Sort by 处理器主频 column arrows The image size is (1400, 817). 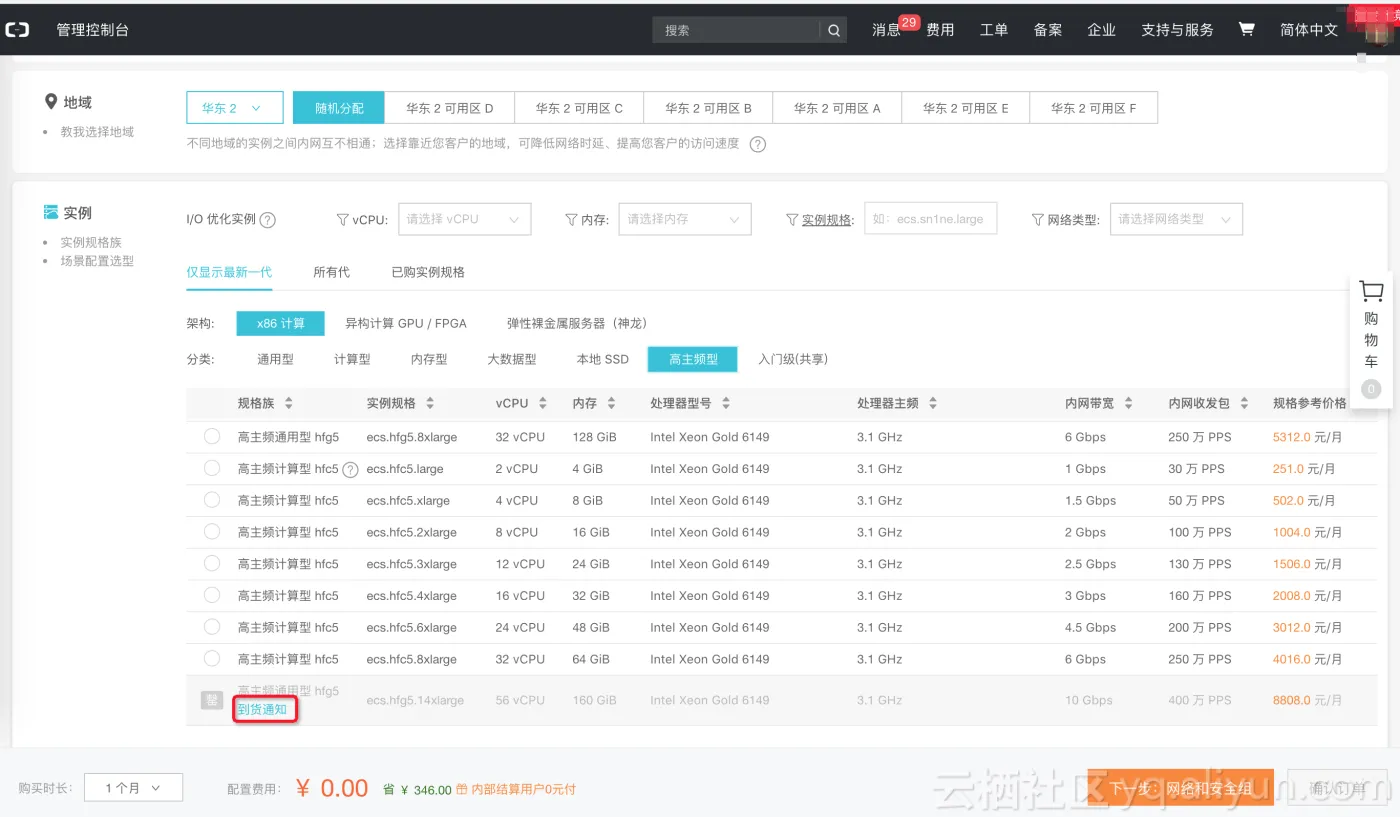[x=933, y=403]
